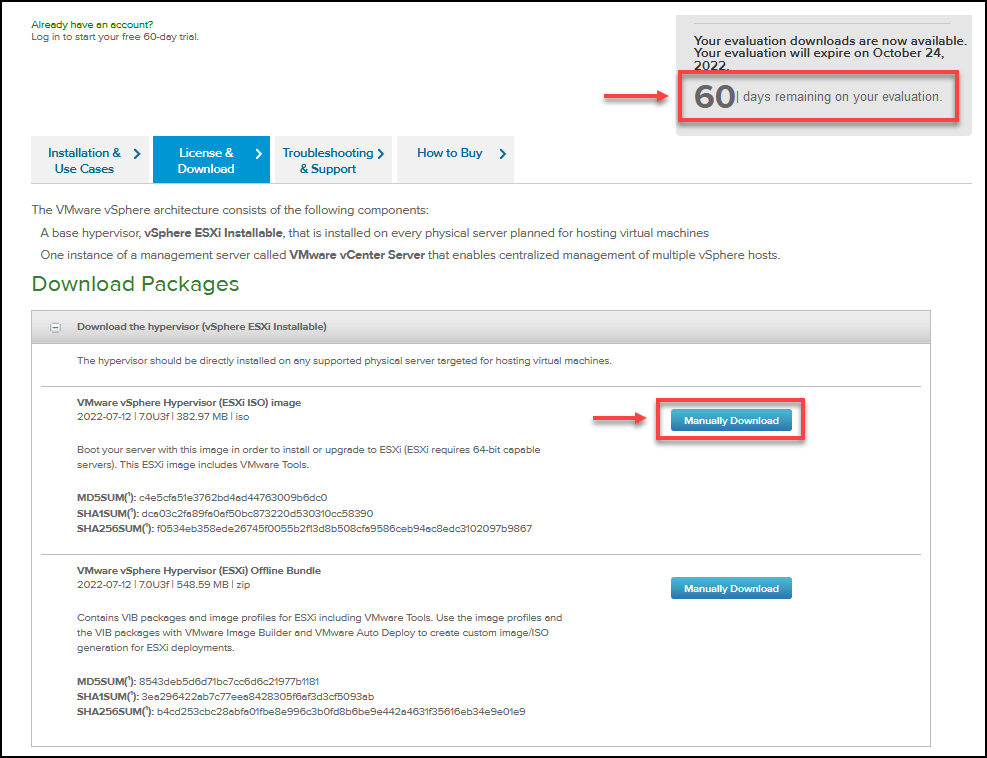Click the 'Already have an account?' link
Image resolution: width=987 pixels, height=758 pixels.
pos(92,25)
